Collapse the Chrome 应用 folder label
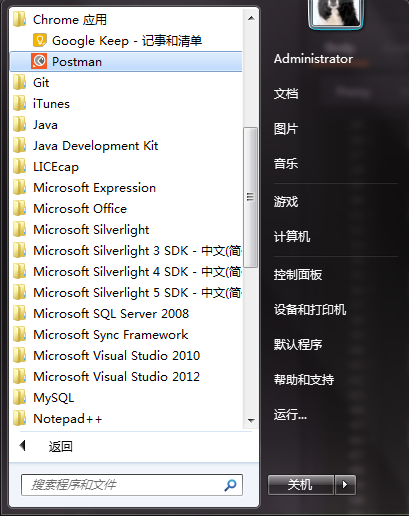Screen dimensions: 409x516 (70, 20)
